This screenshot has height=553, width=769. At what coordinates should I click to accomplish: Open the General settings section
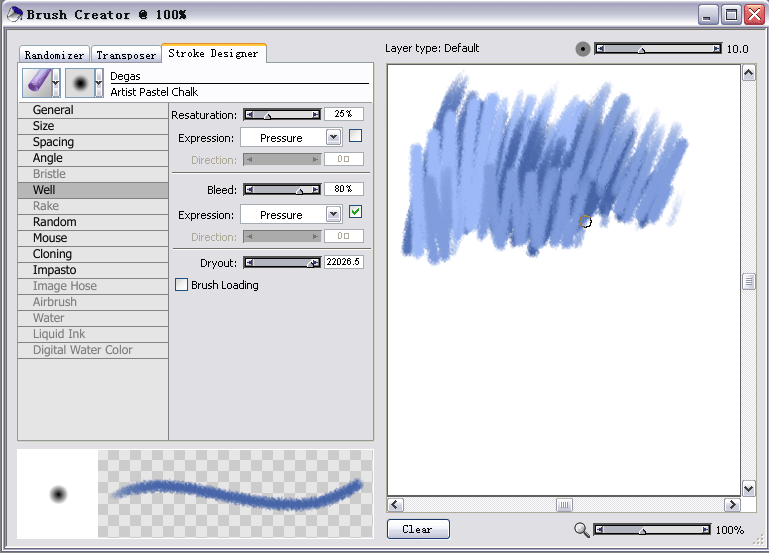pos(93,110)
